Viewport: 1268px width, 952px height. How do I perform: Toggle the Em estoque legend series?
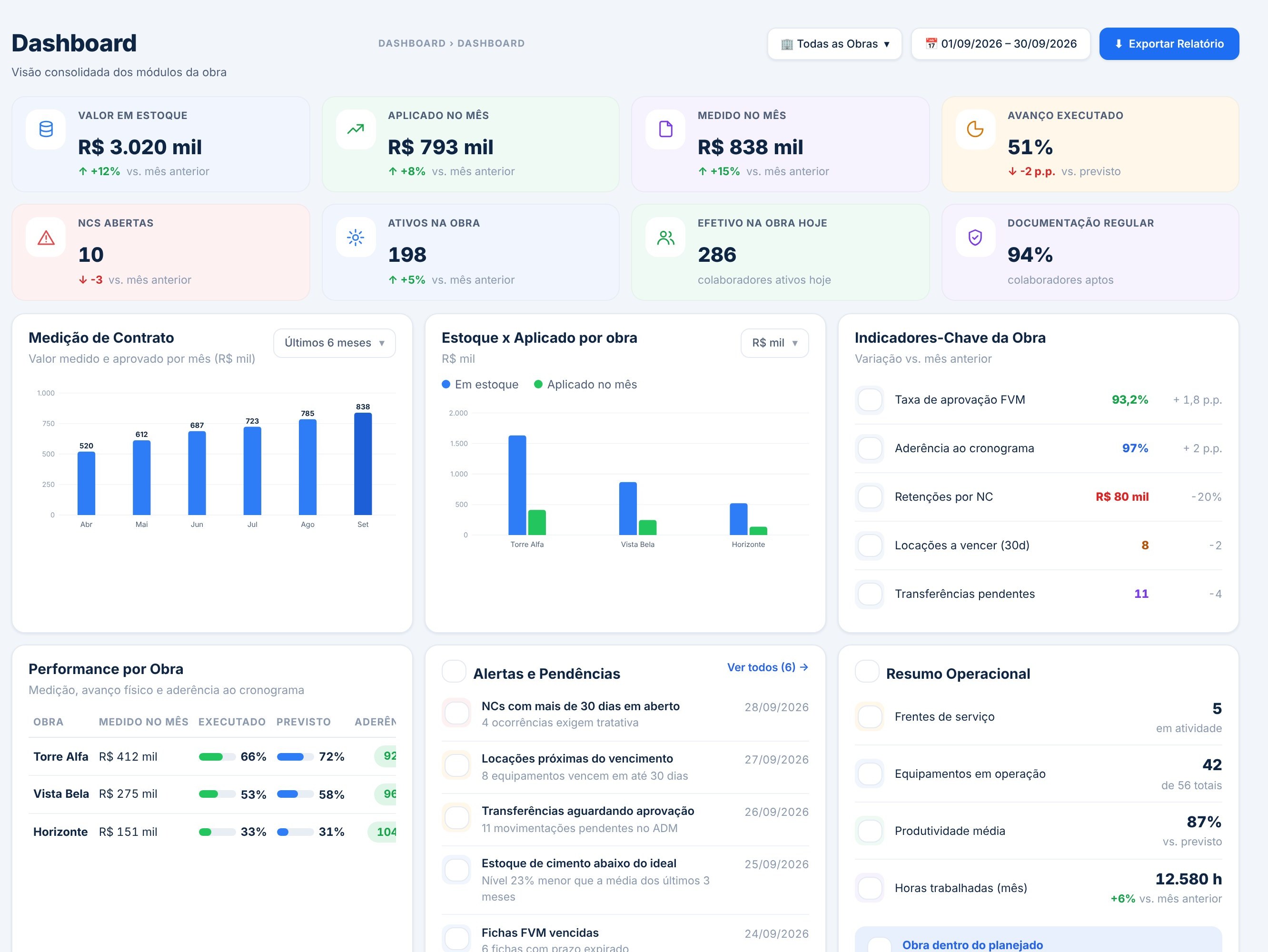pos(480,385)
